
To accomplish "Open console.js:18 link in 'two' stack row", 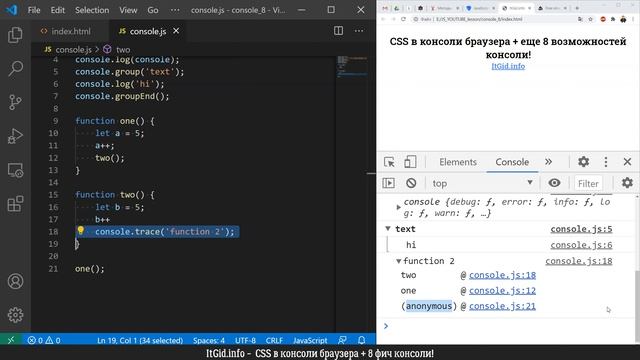I will coord(502,275).
